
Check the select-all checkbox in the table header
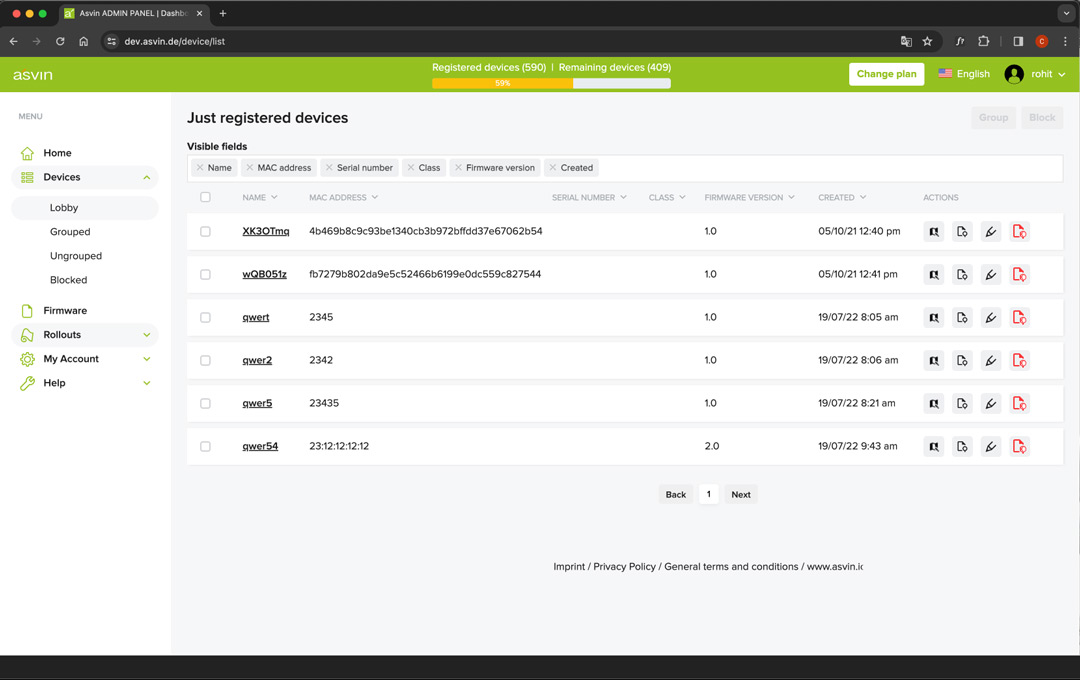point(205,198)
